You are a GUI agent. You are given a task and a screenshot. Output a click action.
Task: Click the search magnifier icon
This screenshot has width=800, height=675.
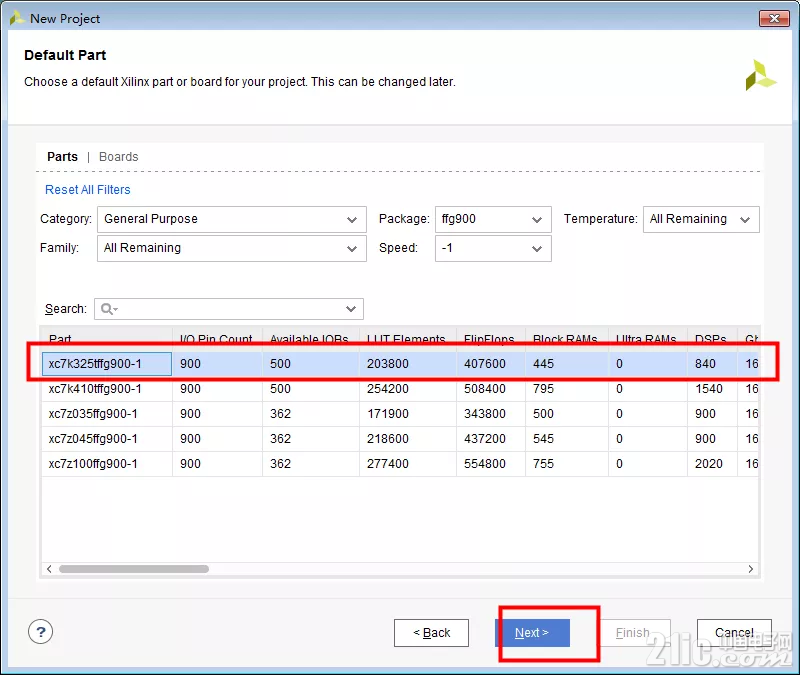tap(108, 309)
